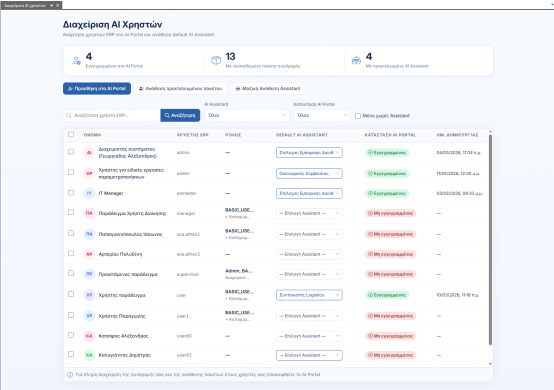Viewport: 554px width, 390px height.
Task: Click the scroll-down arrow below the table scrollbar
Action: click(490, 364)
